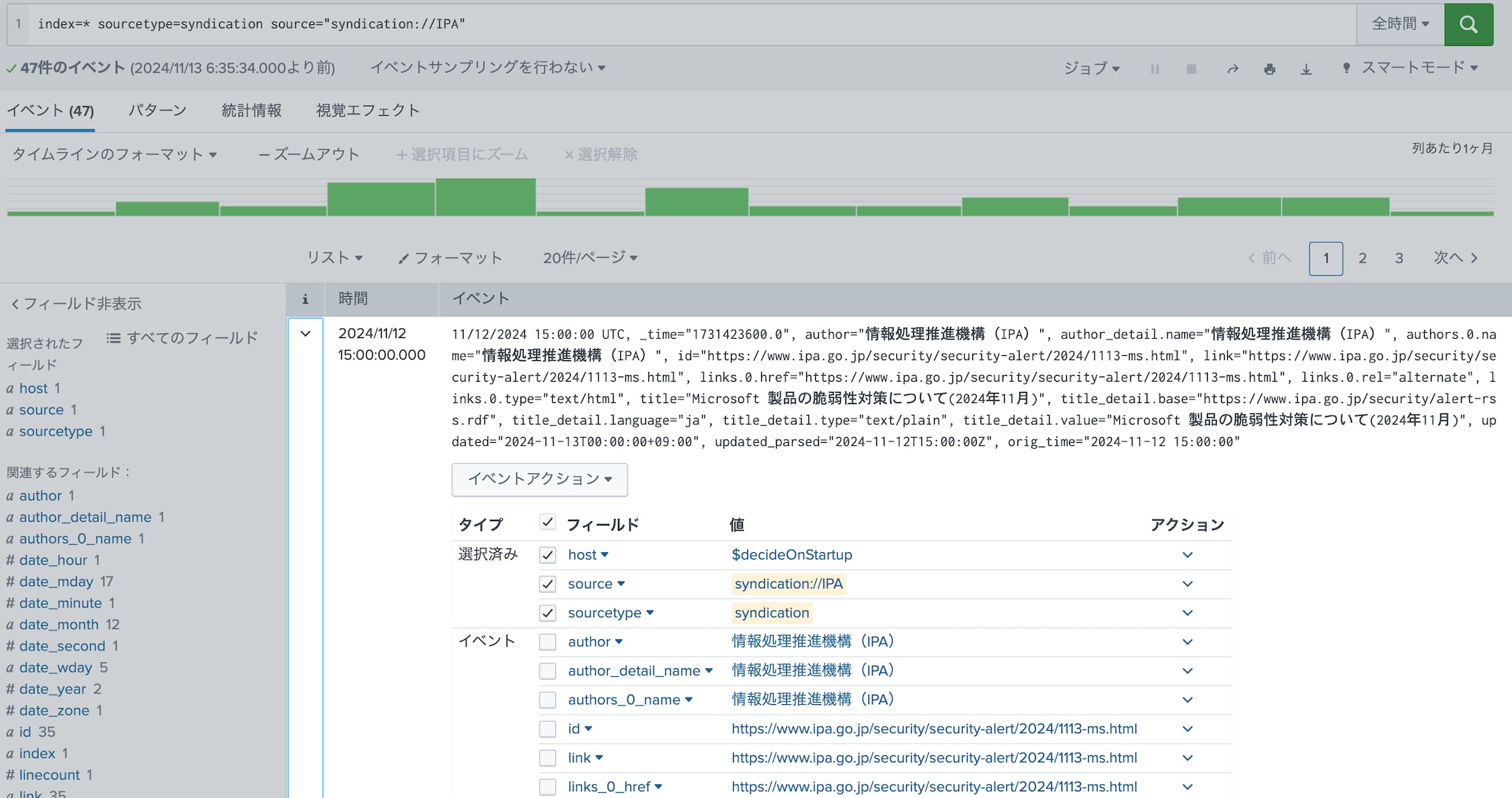
Task: Go to results page 2
Action: pyautogui.click(x=1362, y=258)
